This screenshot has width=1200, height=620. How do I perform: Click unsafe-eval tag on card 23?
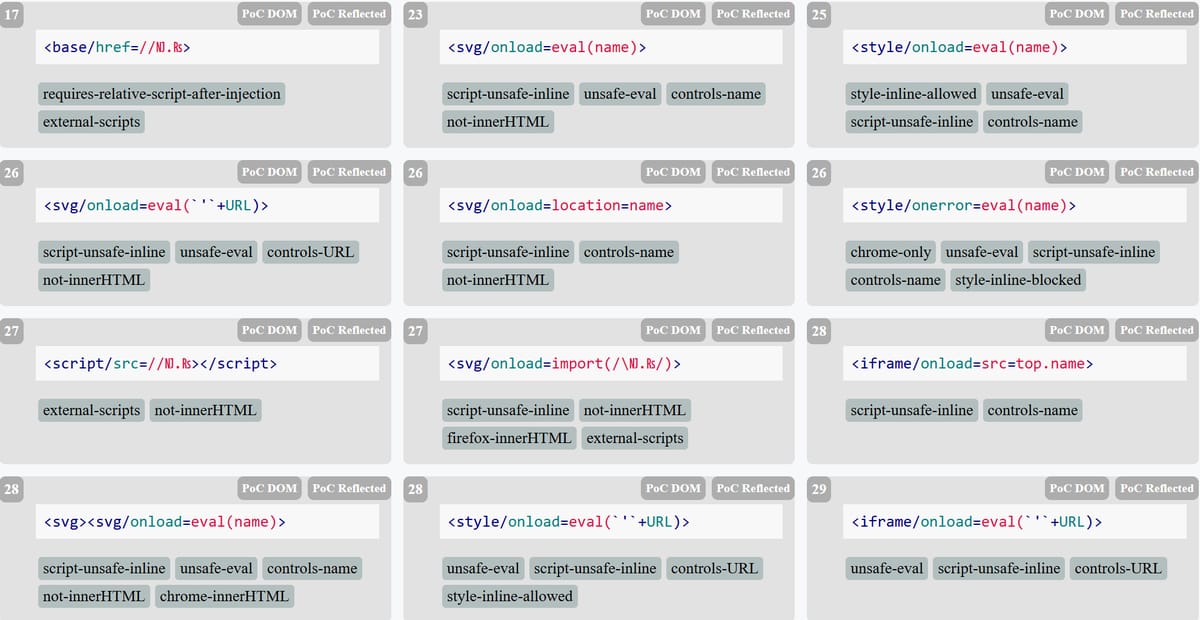click(x=620, y=94)
